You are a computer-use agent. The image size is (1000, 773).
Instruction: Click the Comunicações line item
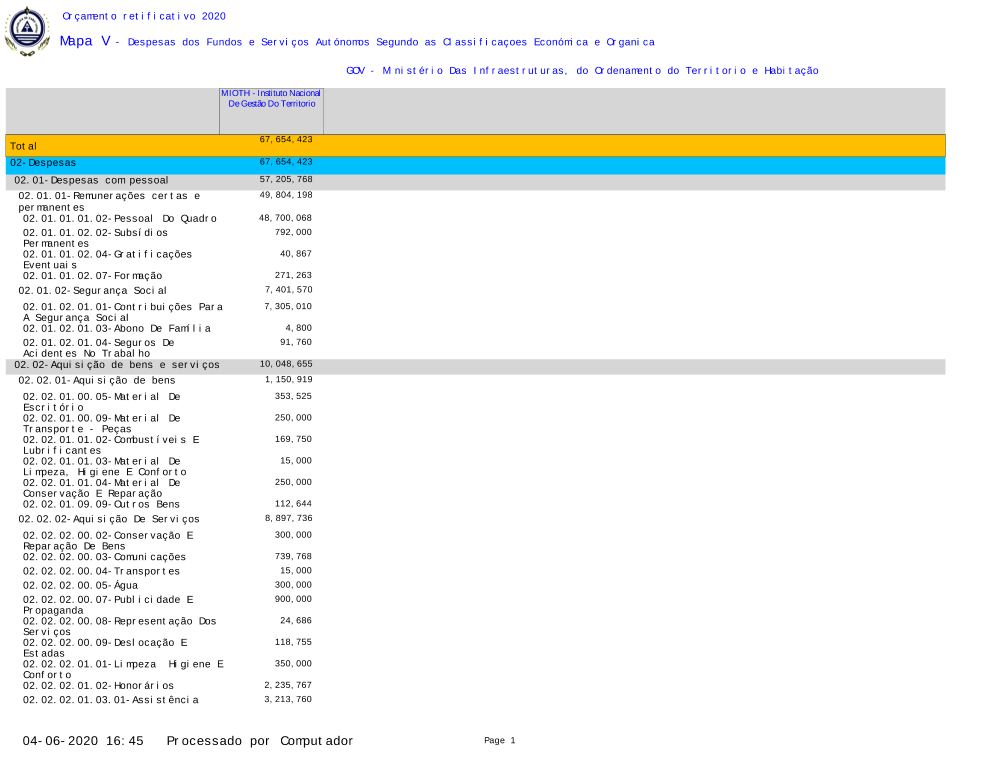point(105,557)
